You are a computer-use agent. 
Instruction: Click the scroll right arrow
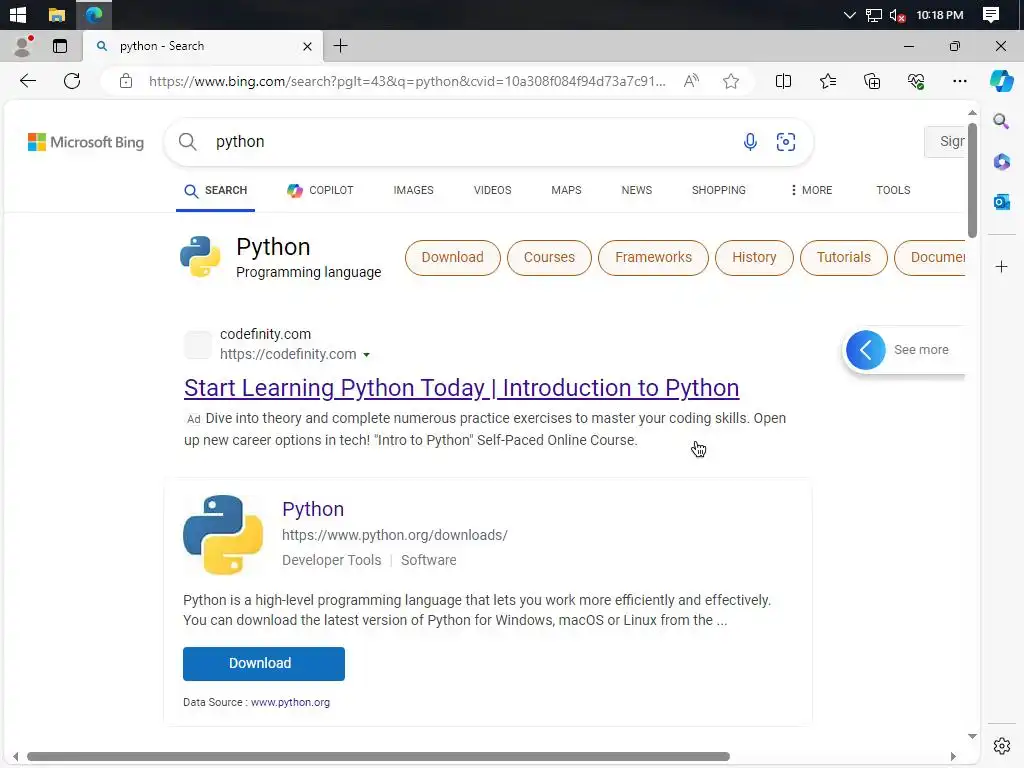[x=953, y=756]
